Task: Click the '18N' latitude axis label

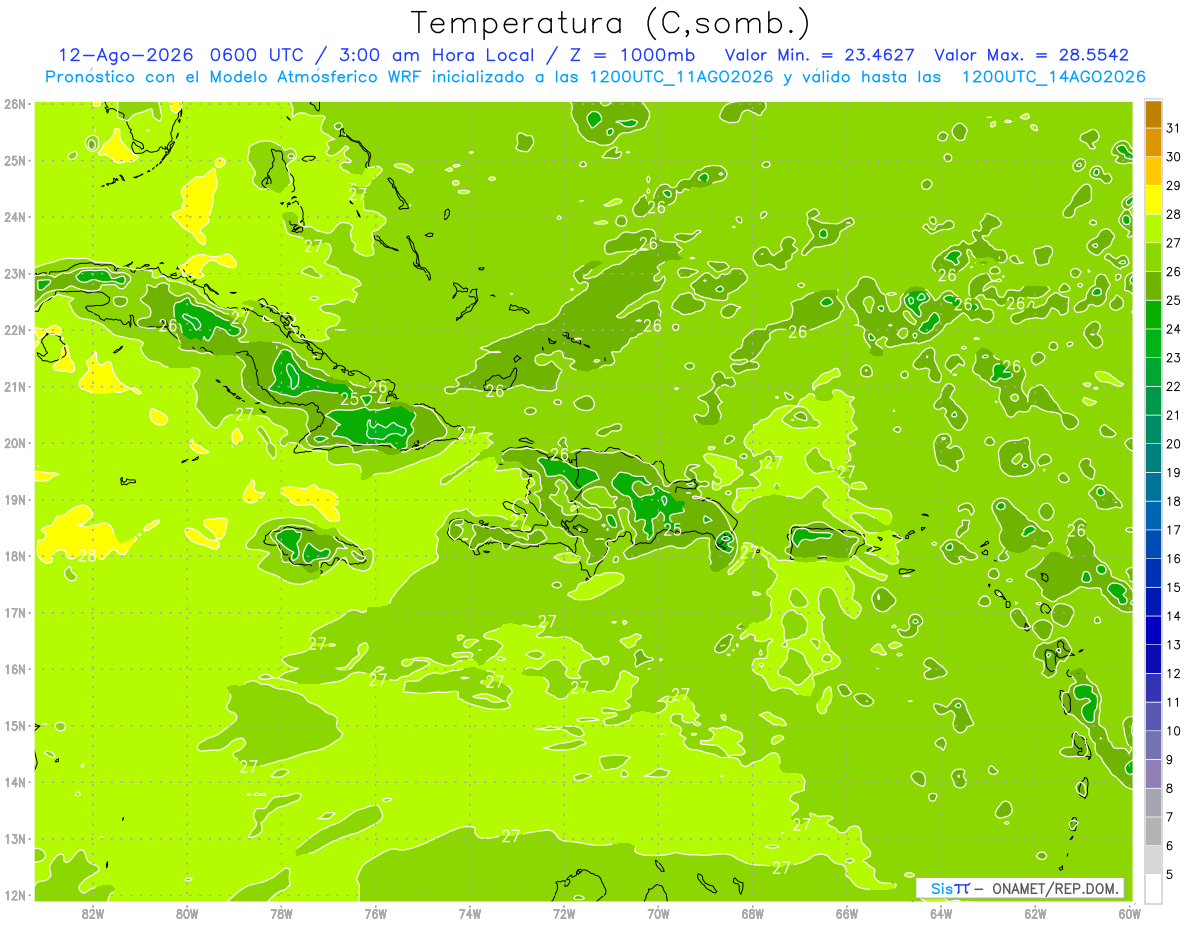Action: [x=14, y=556]
